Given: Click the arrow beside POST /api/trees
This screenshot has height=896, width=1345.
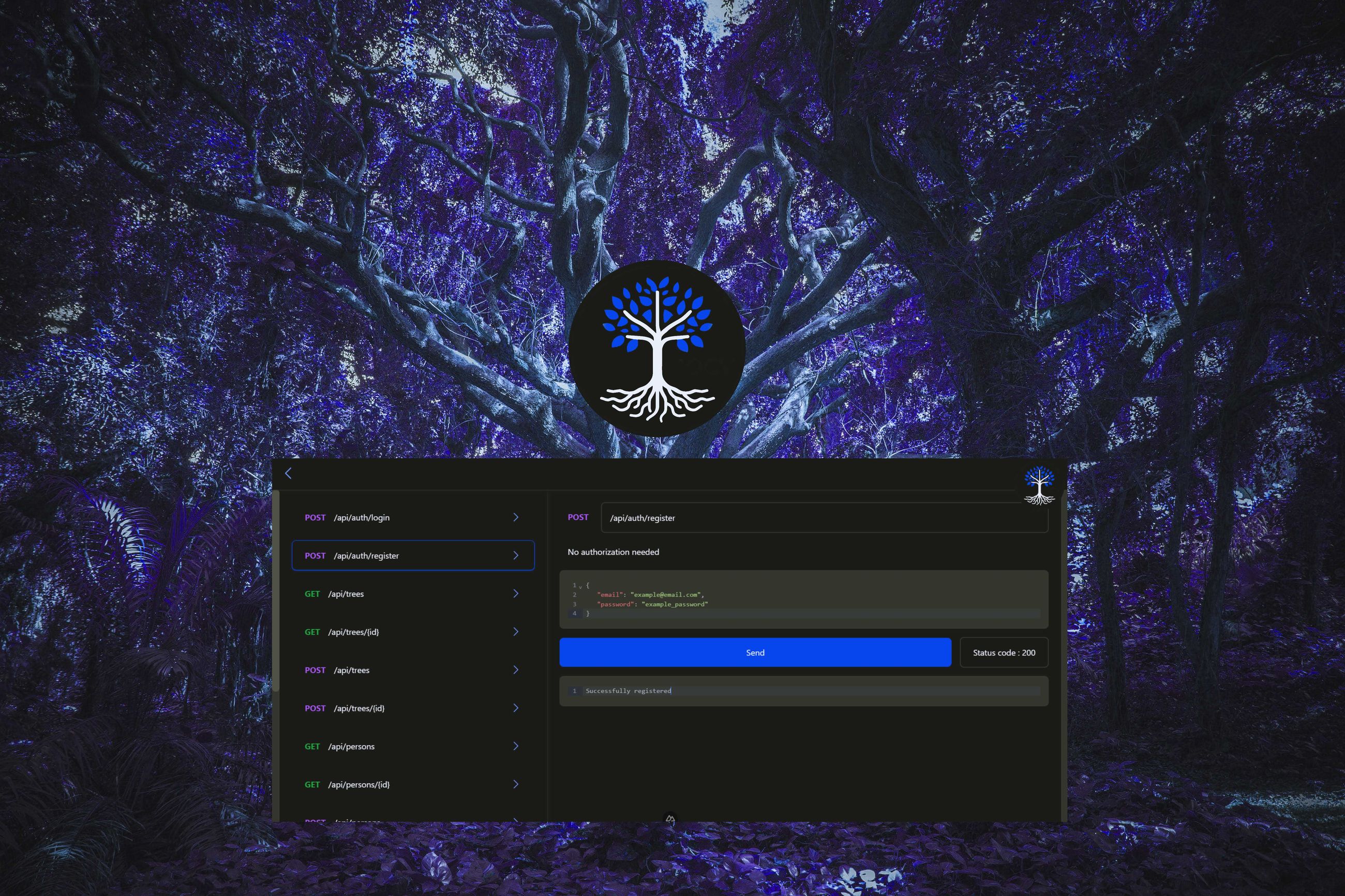Looking at the screenshot, I should pyautogui.click(x=516, y=670).
